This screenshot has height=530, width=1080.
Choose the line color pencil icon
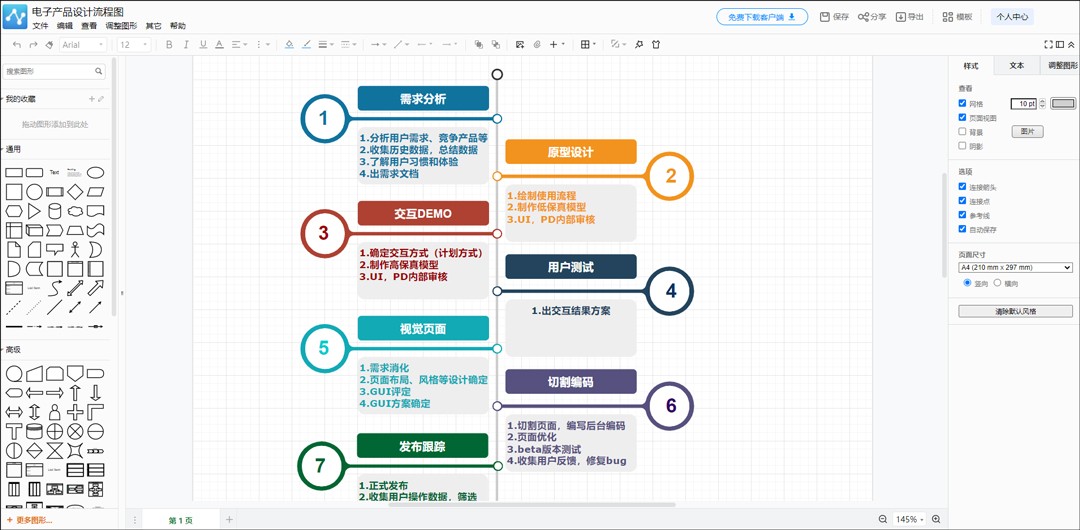pos(307,45)
